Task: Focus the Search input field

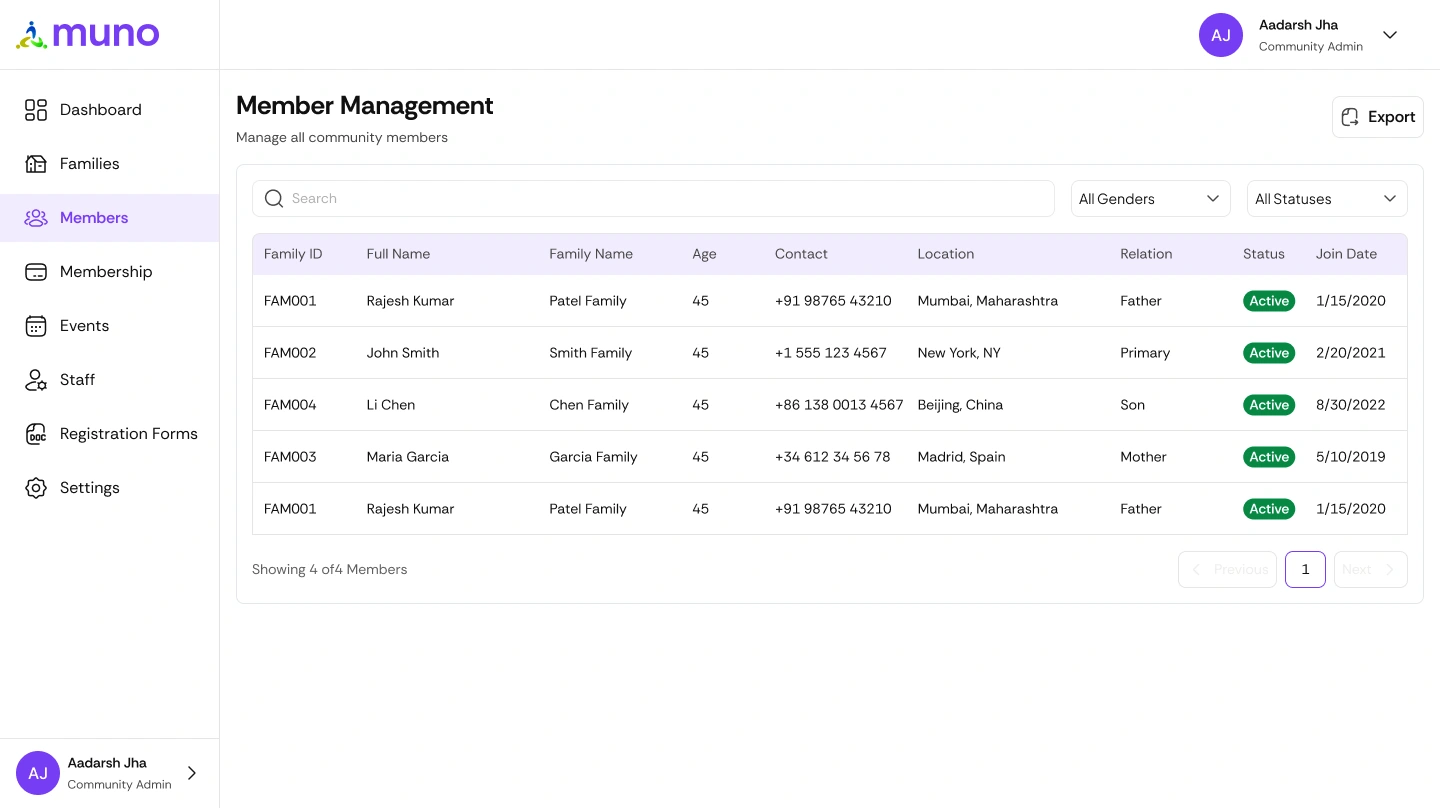Action: point(653,199)
